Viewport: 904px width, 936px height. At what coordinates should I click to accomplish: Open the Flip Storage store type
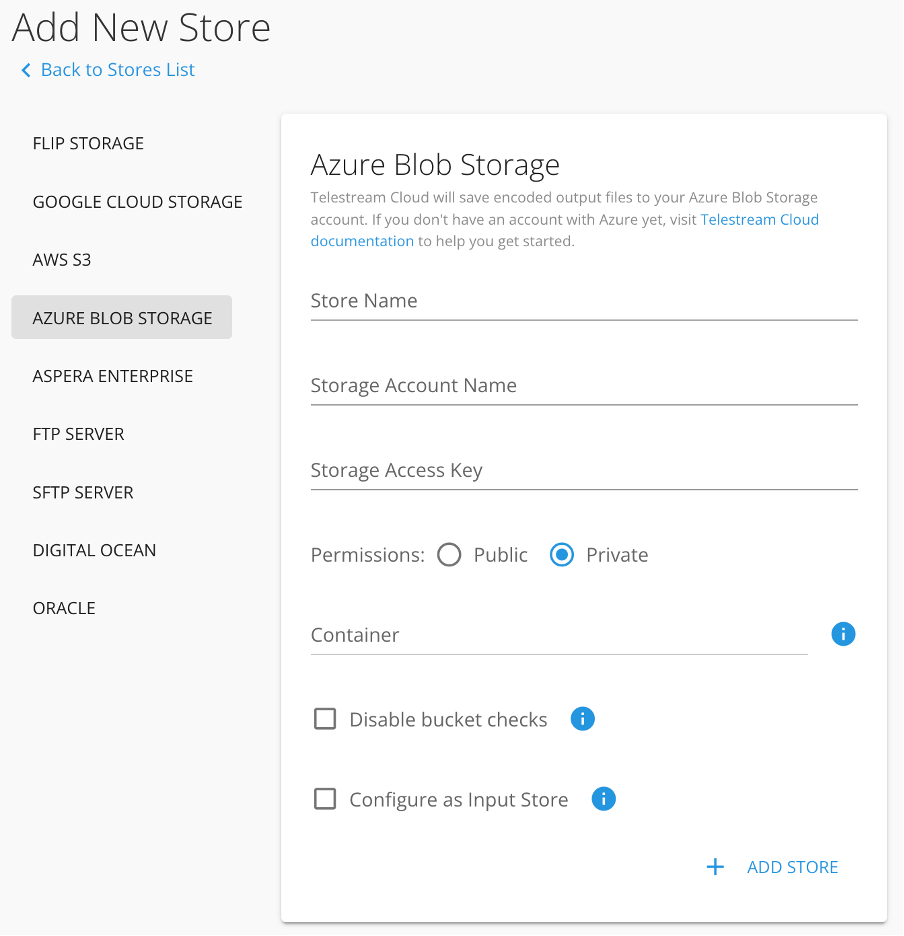88,143
